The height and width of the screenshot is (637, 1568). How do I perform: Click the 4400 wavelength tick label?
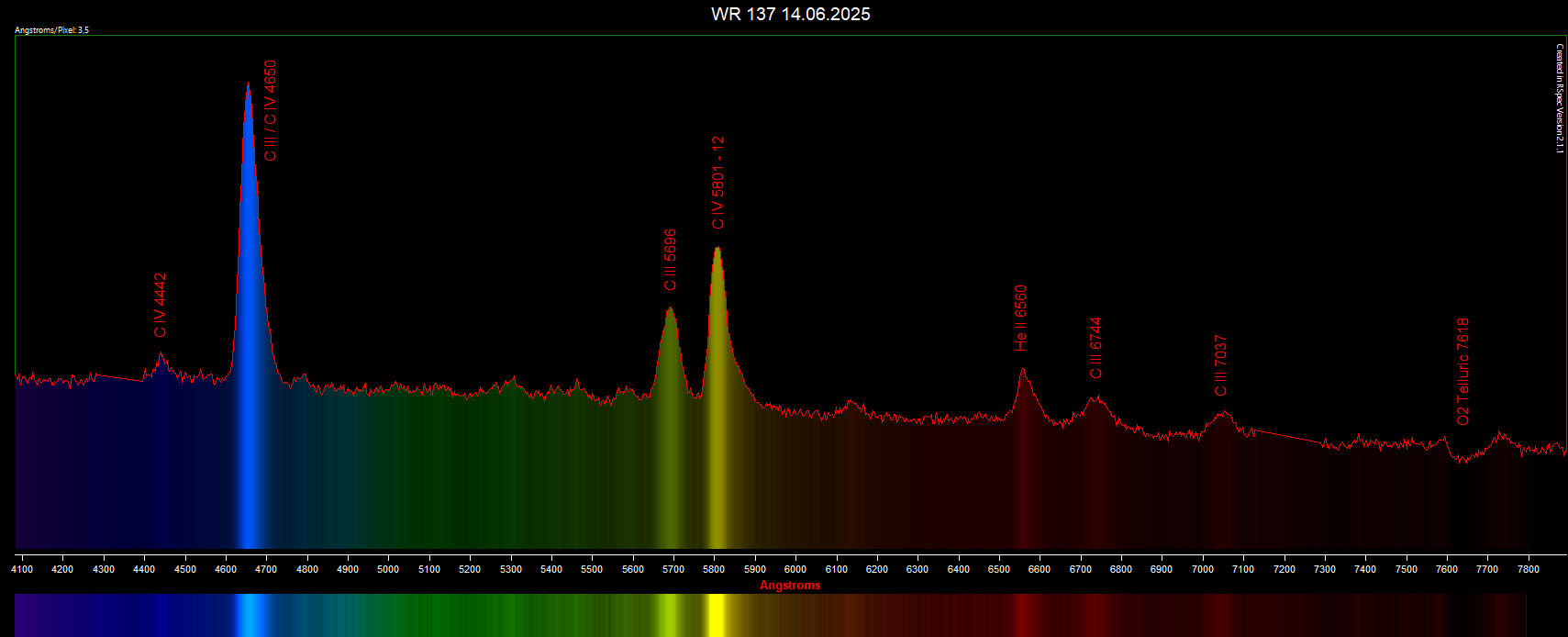coord(144,569)
